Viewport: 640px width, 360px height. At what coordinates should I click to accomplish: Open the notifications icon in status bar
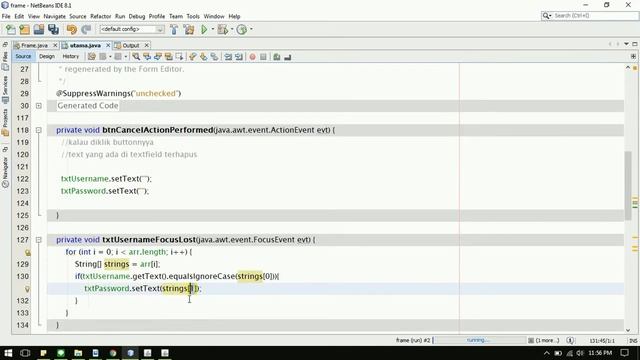570,340
